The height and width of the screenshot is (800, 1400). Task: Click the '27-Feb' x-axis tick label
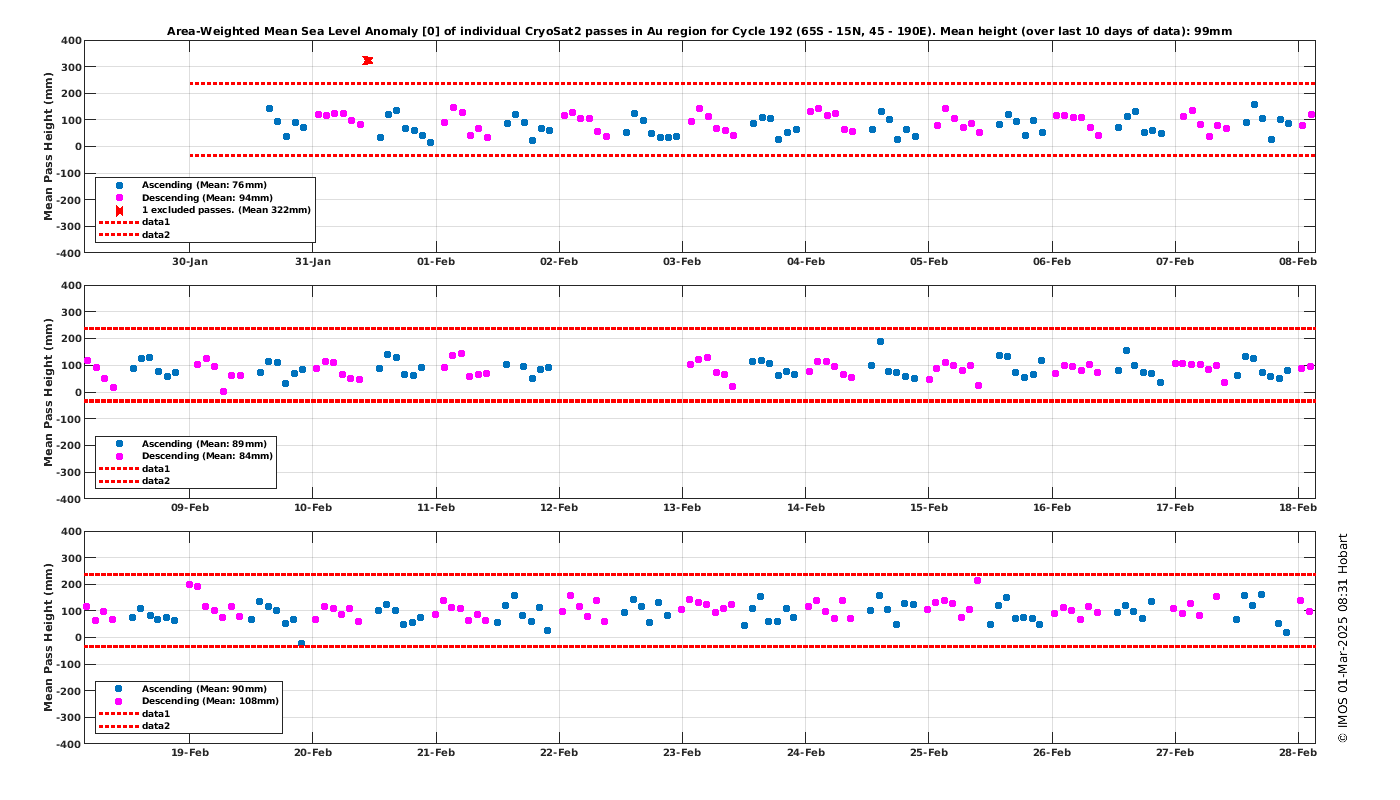coord(1175,753)
